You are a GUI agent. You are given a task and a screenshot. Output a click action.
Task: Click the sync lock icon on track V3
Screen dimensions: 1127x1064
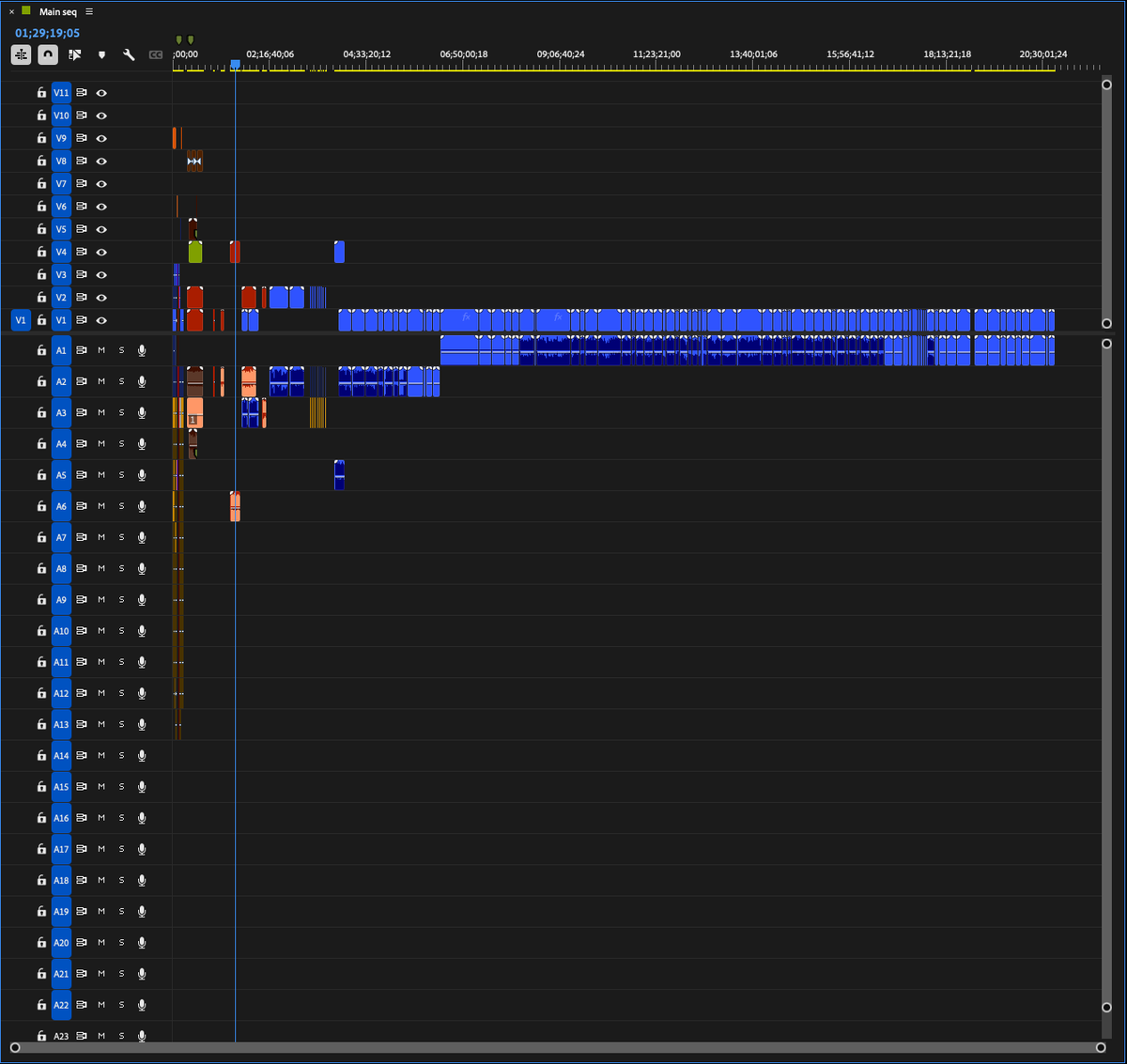pos(81,274)
